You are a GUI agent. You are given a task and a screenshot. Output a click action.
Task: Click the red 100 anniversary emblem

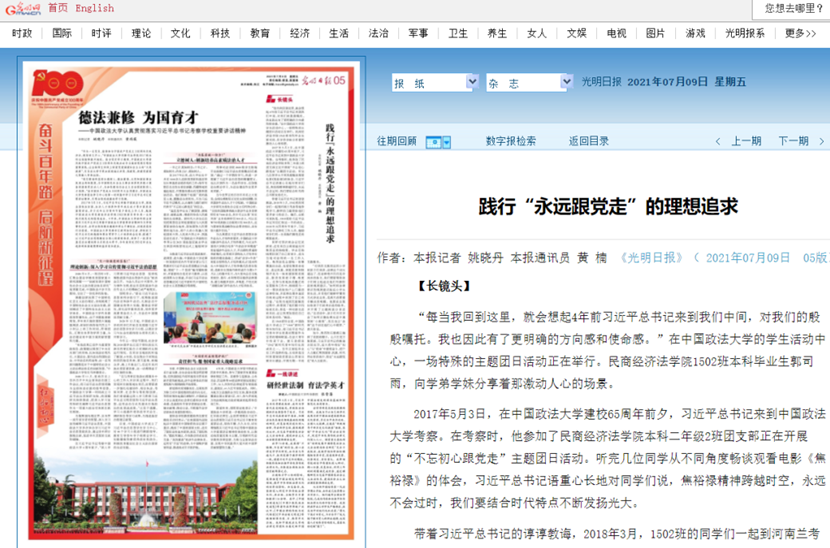[x=57, y=83]
